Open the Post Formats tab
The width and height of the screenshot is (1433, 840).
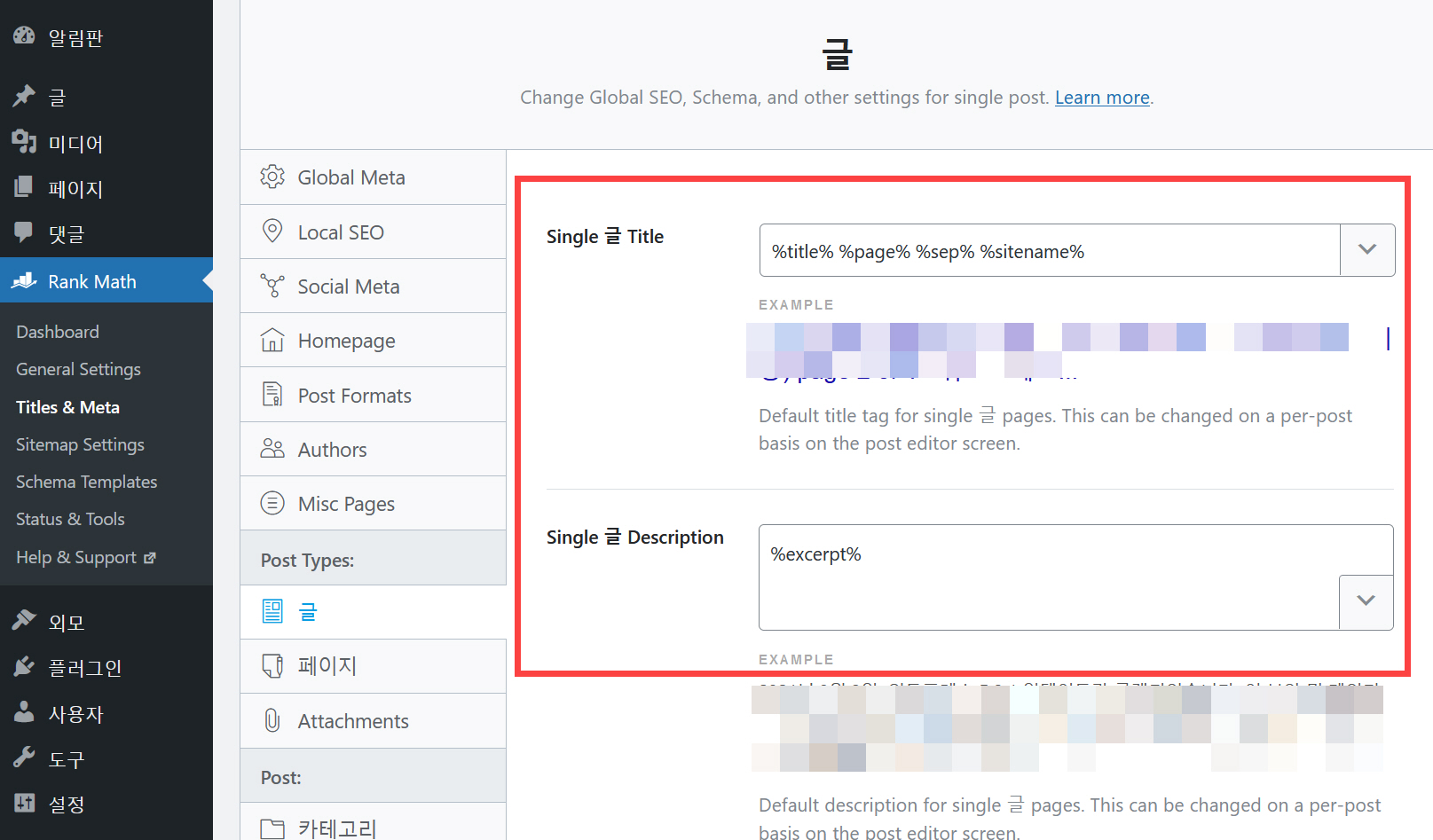pyautogui.click(x=373, y=395)
